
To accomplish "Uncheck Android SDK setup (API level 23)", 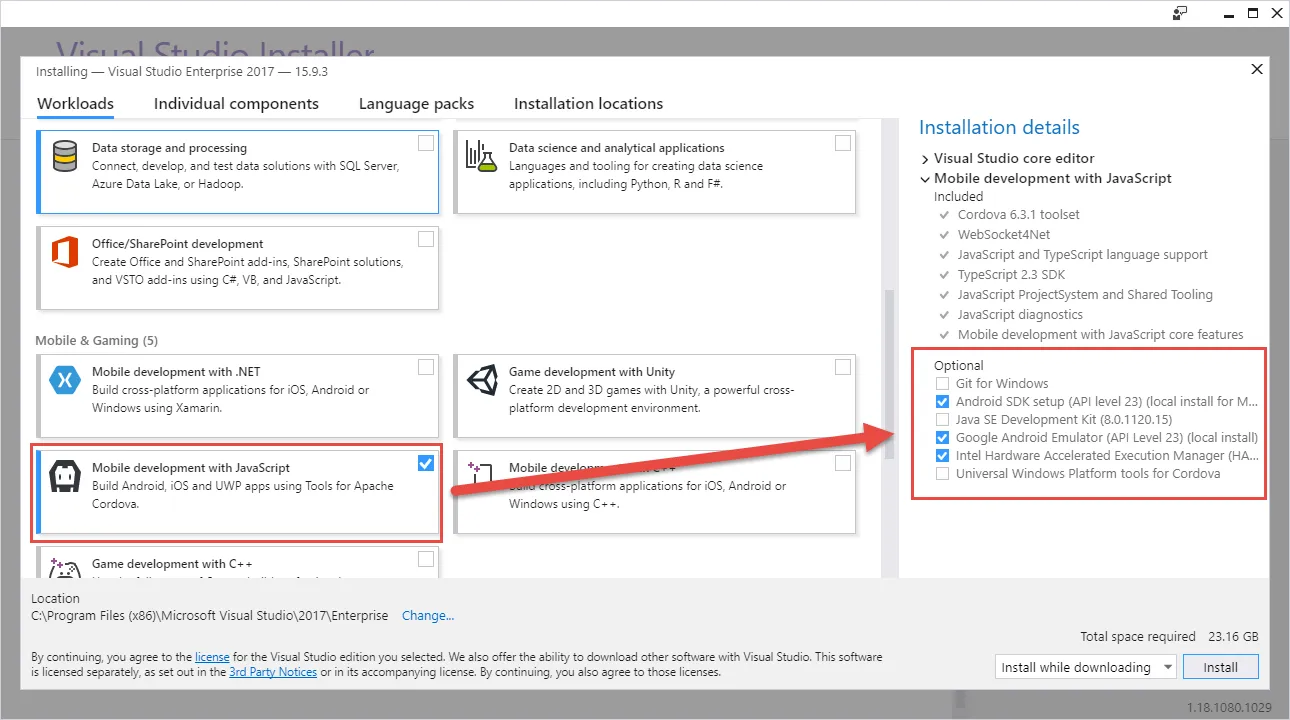I will coord(942,402).
